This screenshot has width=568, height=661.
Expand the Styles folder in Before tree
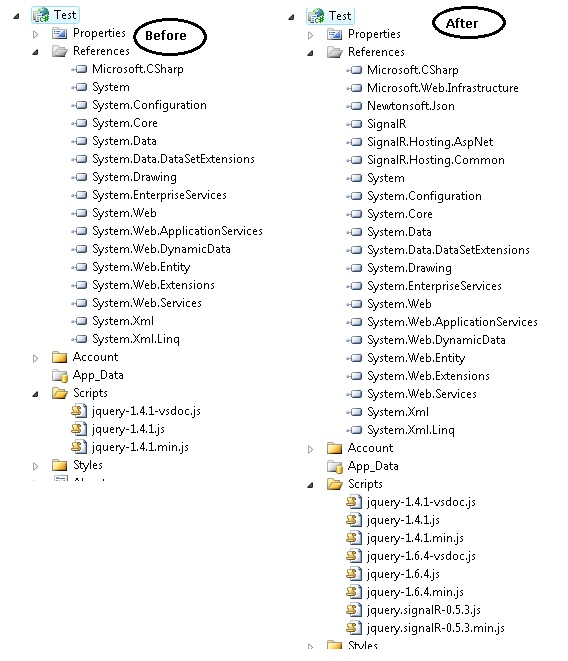click(35, 466)
